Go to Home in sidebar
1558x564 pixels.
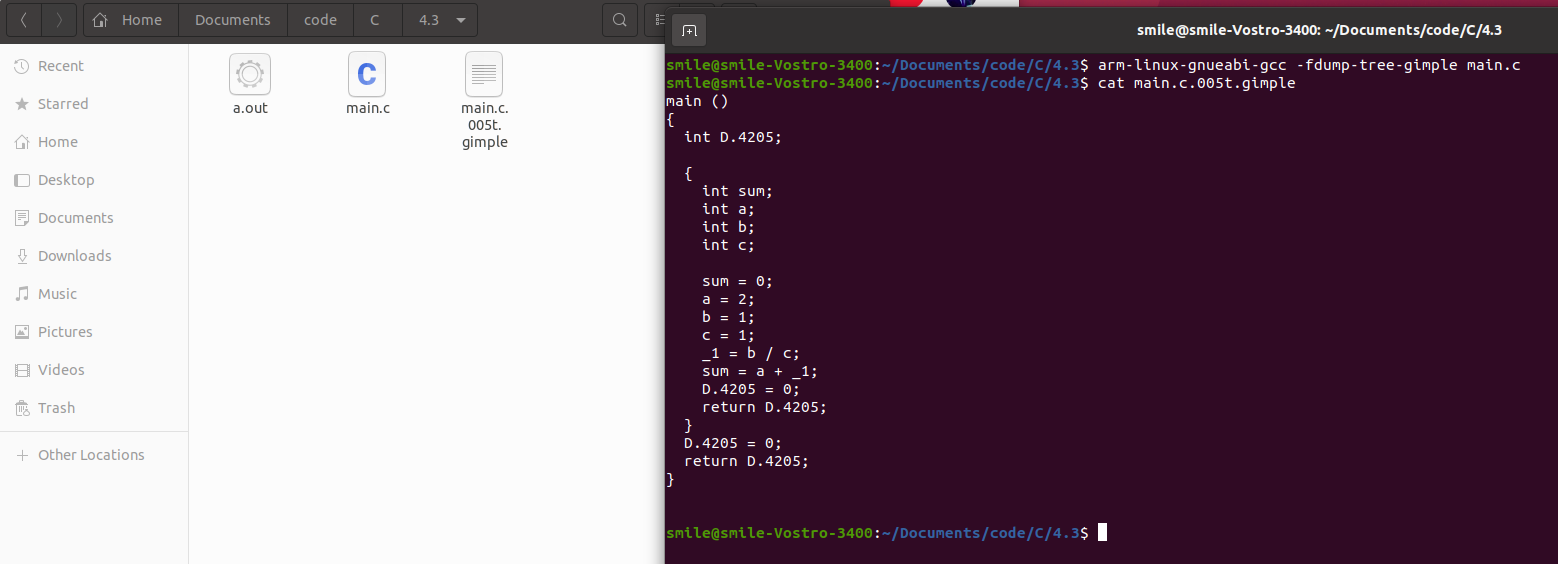94,142
